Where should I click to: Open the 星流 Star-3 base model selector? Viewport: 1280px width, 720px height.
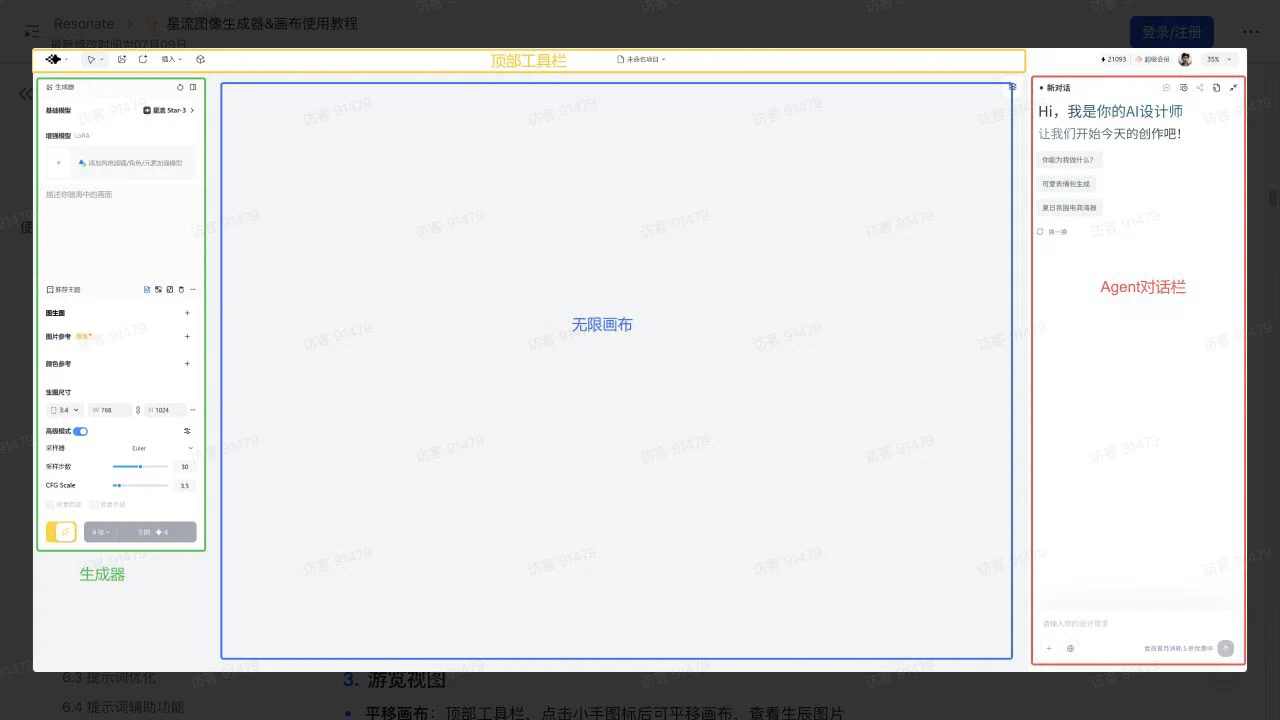[x=168, y=110]
